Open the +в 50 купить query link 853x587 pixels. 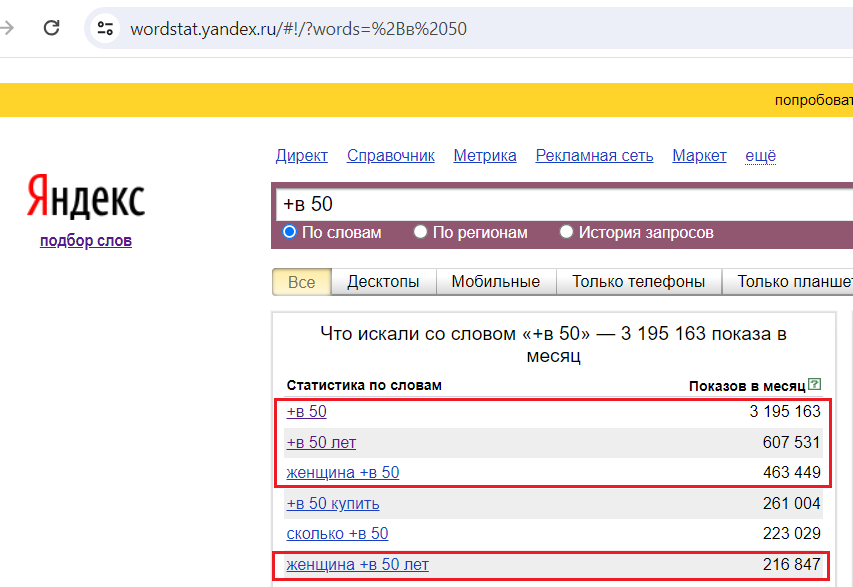333,504
